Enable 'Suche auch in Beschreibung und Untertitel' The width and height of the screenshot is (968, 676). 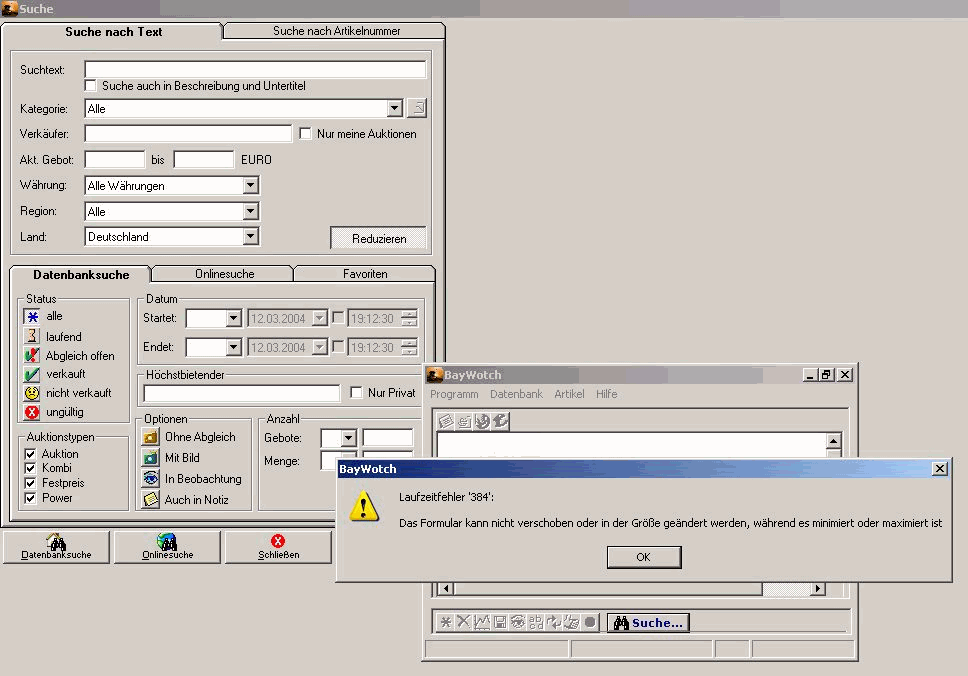pos(91,85)
